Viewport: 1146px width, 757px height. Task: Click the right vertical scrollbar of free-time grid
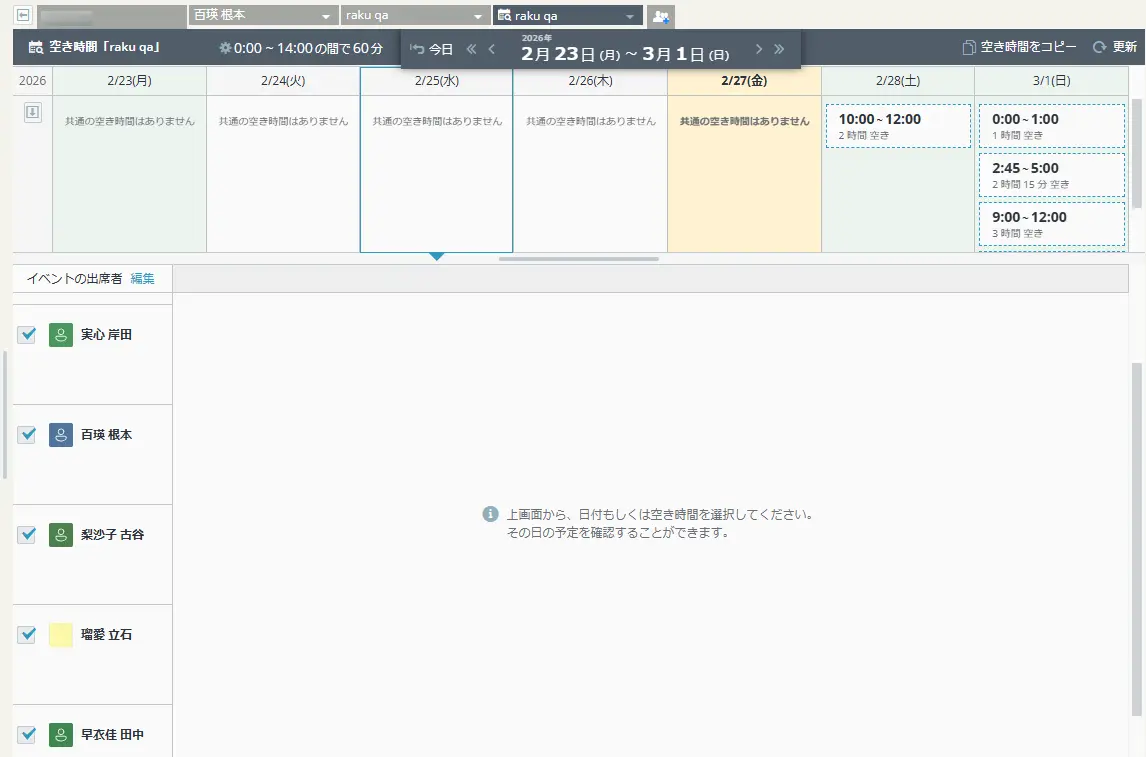click(1137, 153)
